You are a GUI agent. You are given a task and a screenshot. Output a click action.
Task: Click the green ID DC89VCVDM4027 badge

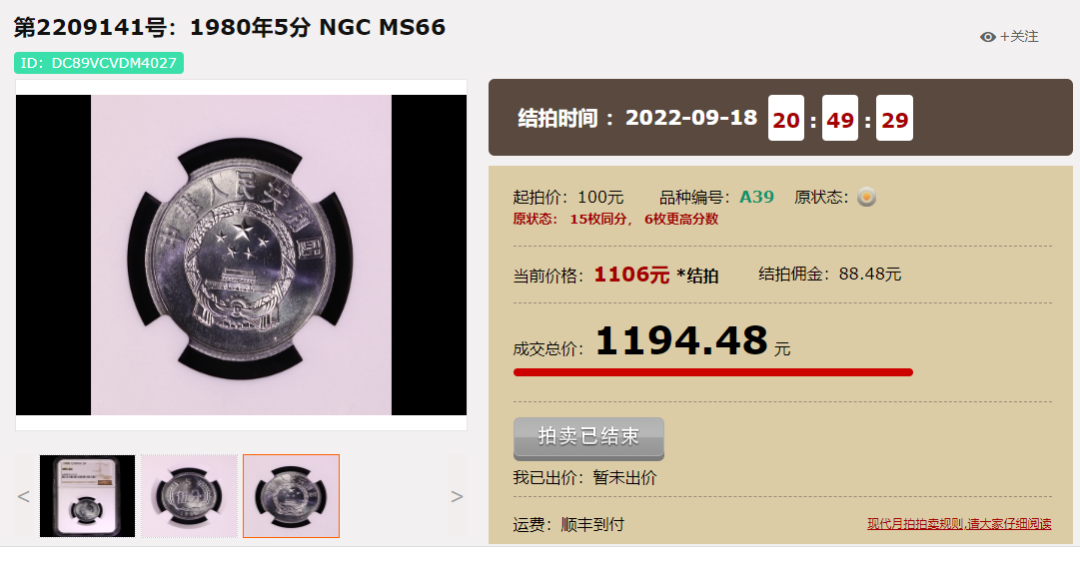[98, 63]
